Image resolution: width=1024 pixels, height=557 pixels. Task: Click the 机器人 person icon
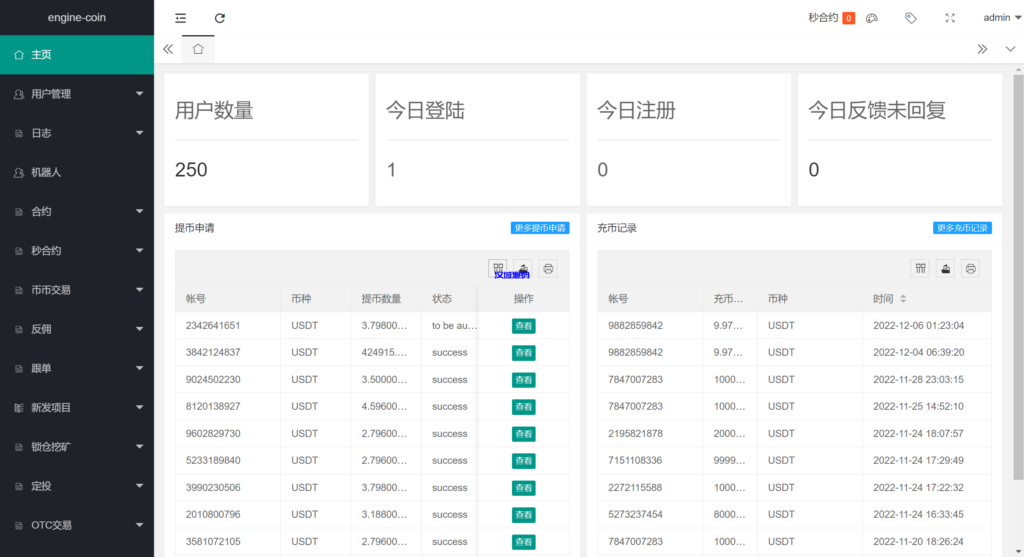coord(19,173)
